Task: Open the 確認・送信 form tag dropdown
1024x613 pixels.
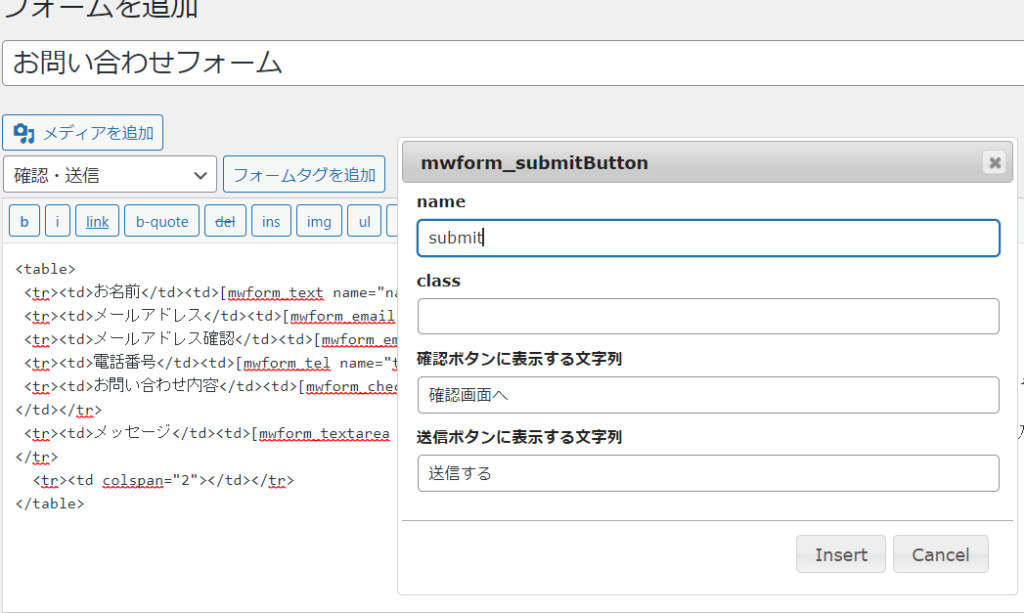Action: click(x=110, y=174)
